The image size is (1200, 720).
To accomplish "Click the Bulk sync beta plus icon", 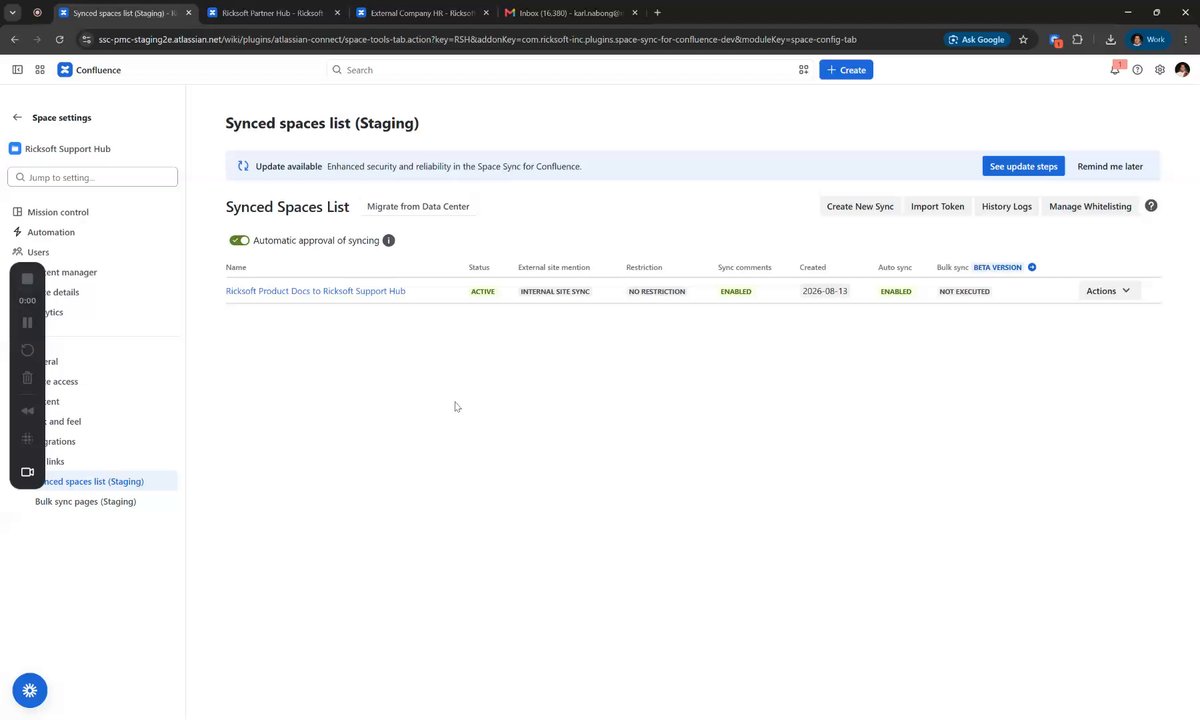I will click(1032, 267).
